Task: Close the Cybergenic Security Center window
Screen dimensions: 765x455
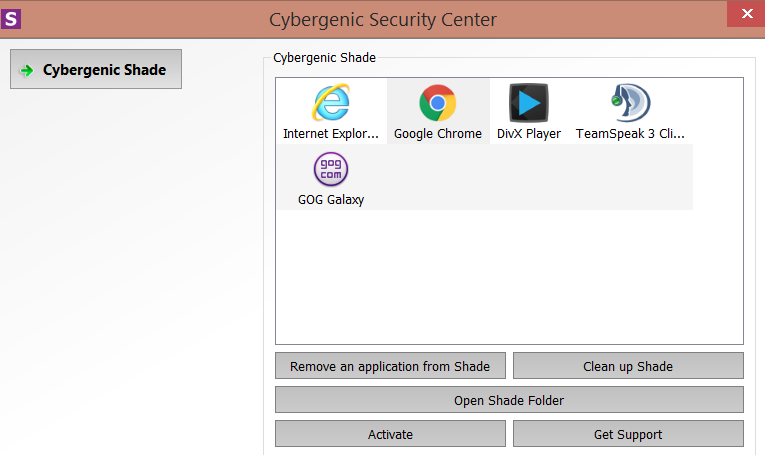Action: tap(745, 12)
